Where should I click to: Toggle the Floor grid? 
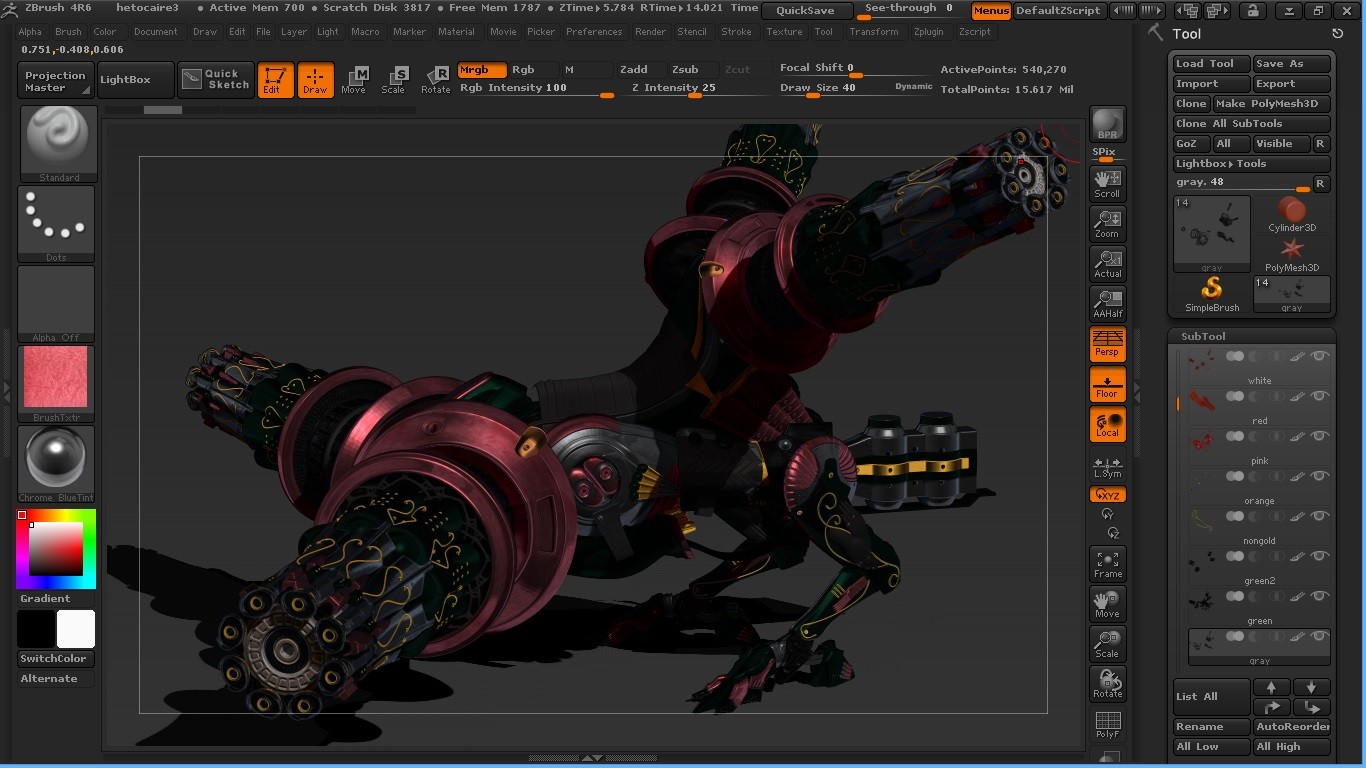pyautogui.click(x=1107, y=383)
